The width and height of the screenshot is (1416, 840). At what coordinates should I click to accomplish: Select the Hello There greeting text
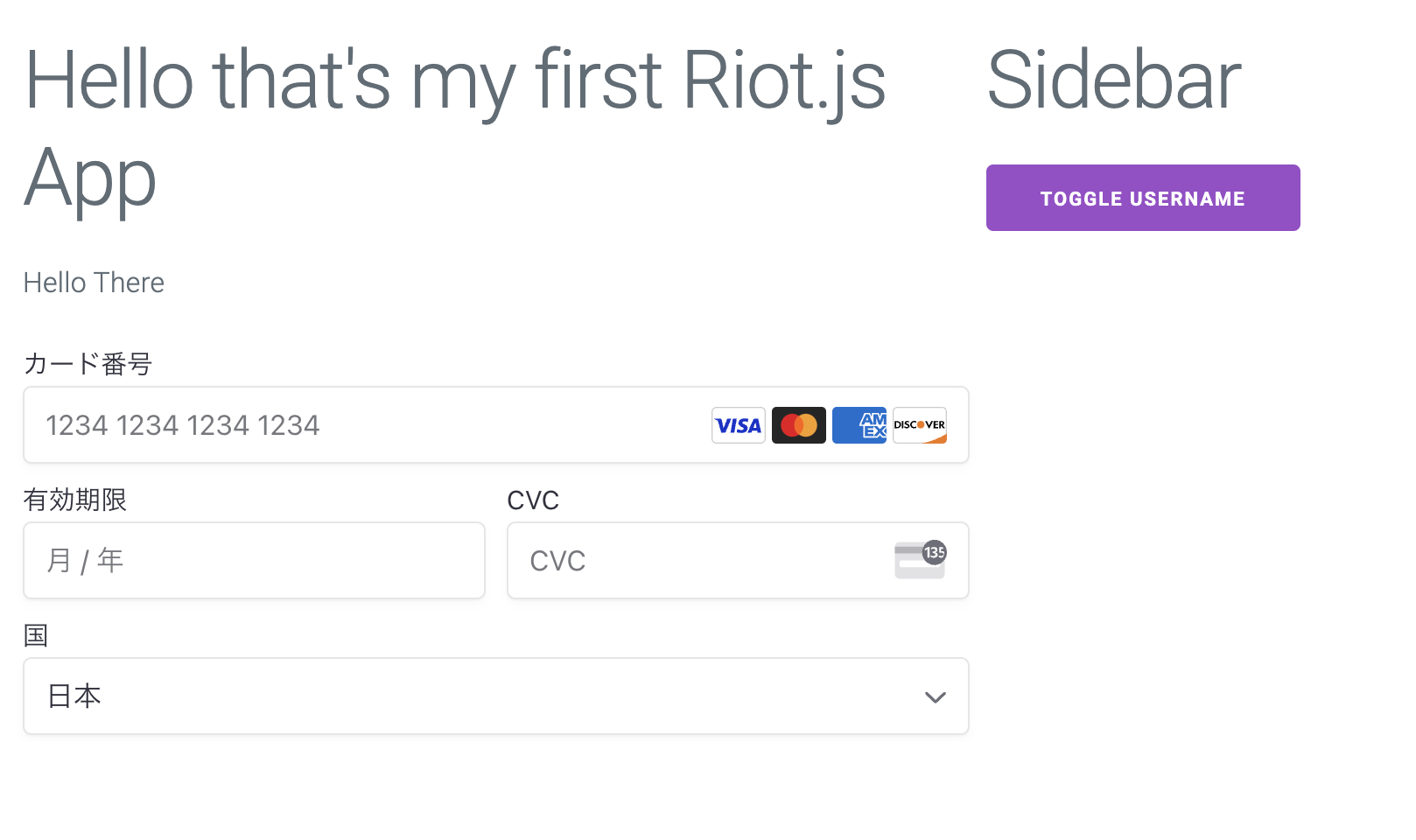[x=94, y=282]
